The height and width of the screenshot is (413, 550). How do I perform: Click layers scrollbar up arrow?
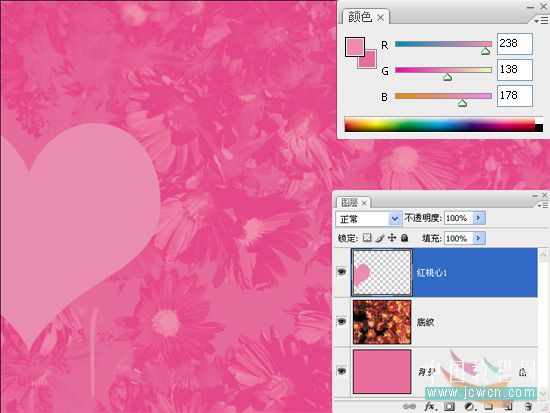[543, 254]
